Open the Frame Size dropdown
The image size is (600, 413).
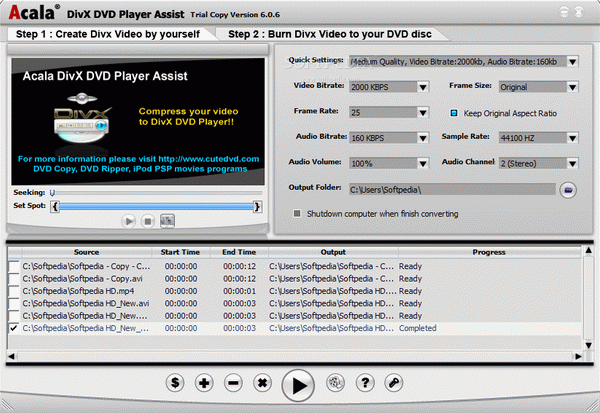tap(572, 87)
